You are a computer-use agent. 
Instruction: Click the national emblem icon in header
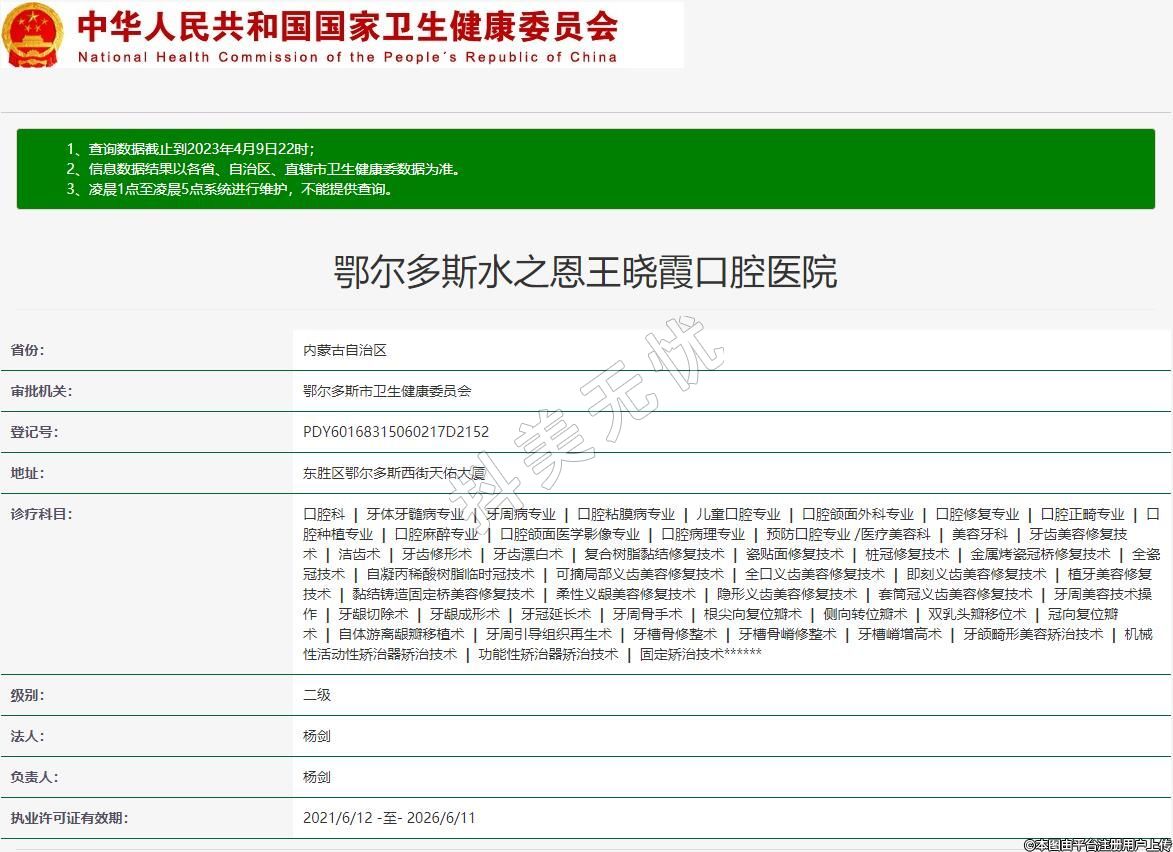click(x=32, y=35)
